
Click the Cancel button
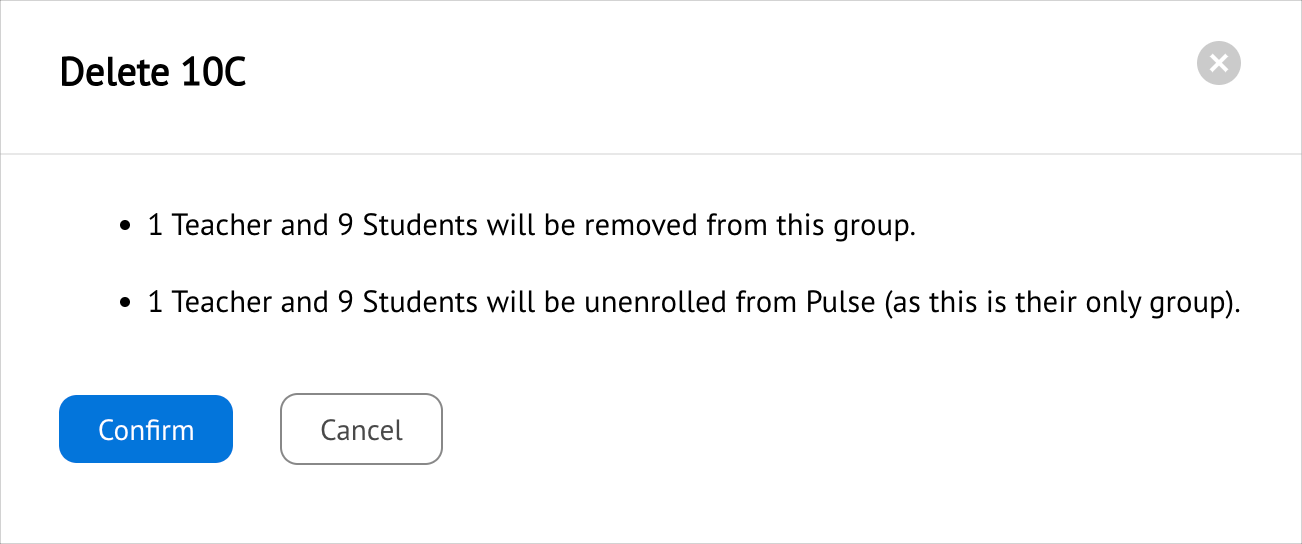click(361, 429)
